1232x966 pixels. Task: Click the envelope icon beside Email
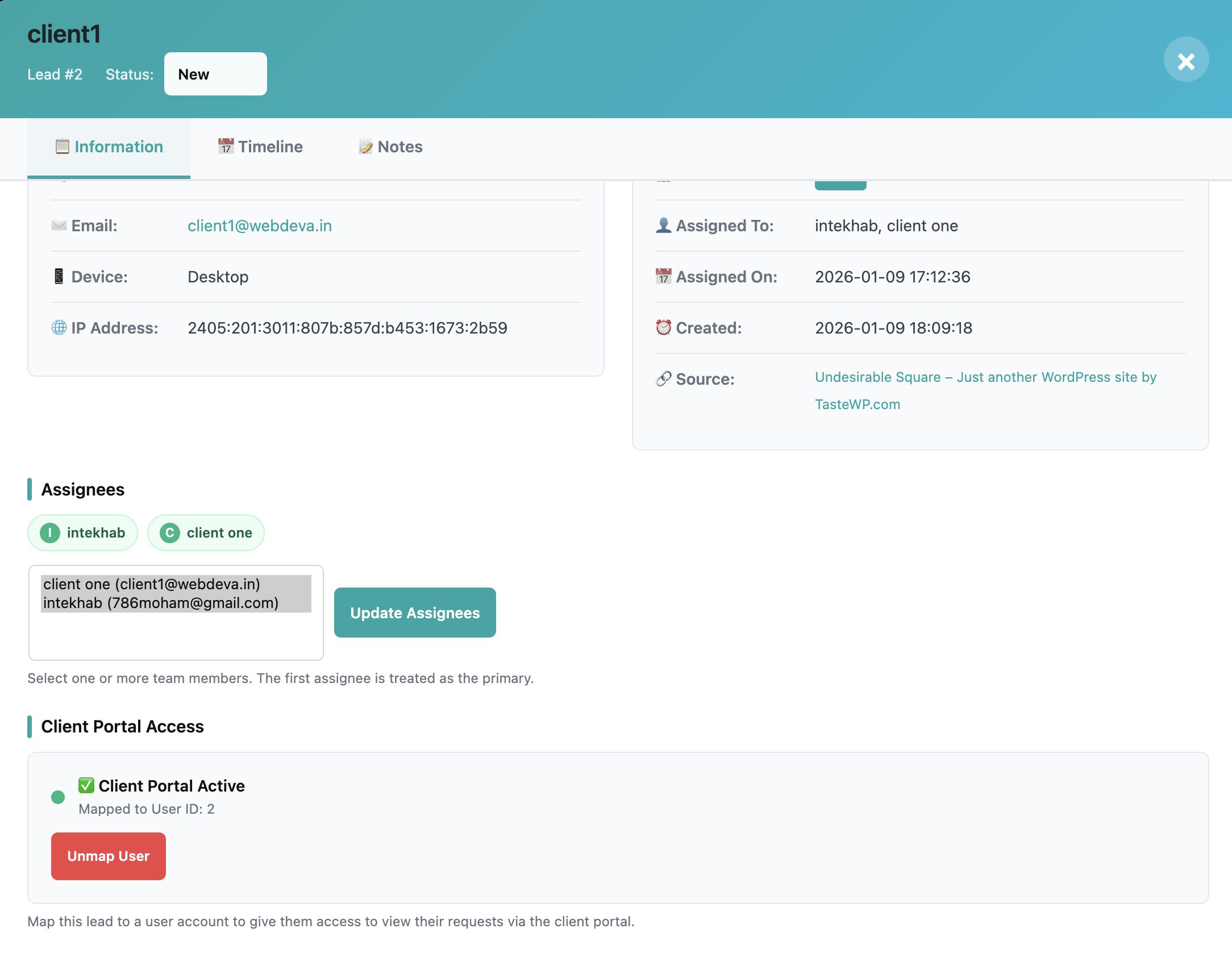(x=59, y=226)
